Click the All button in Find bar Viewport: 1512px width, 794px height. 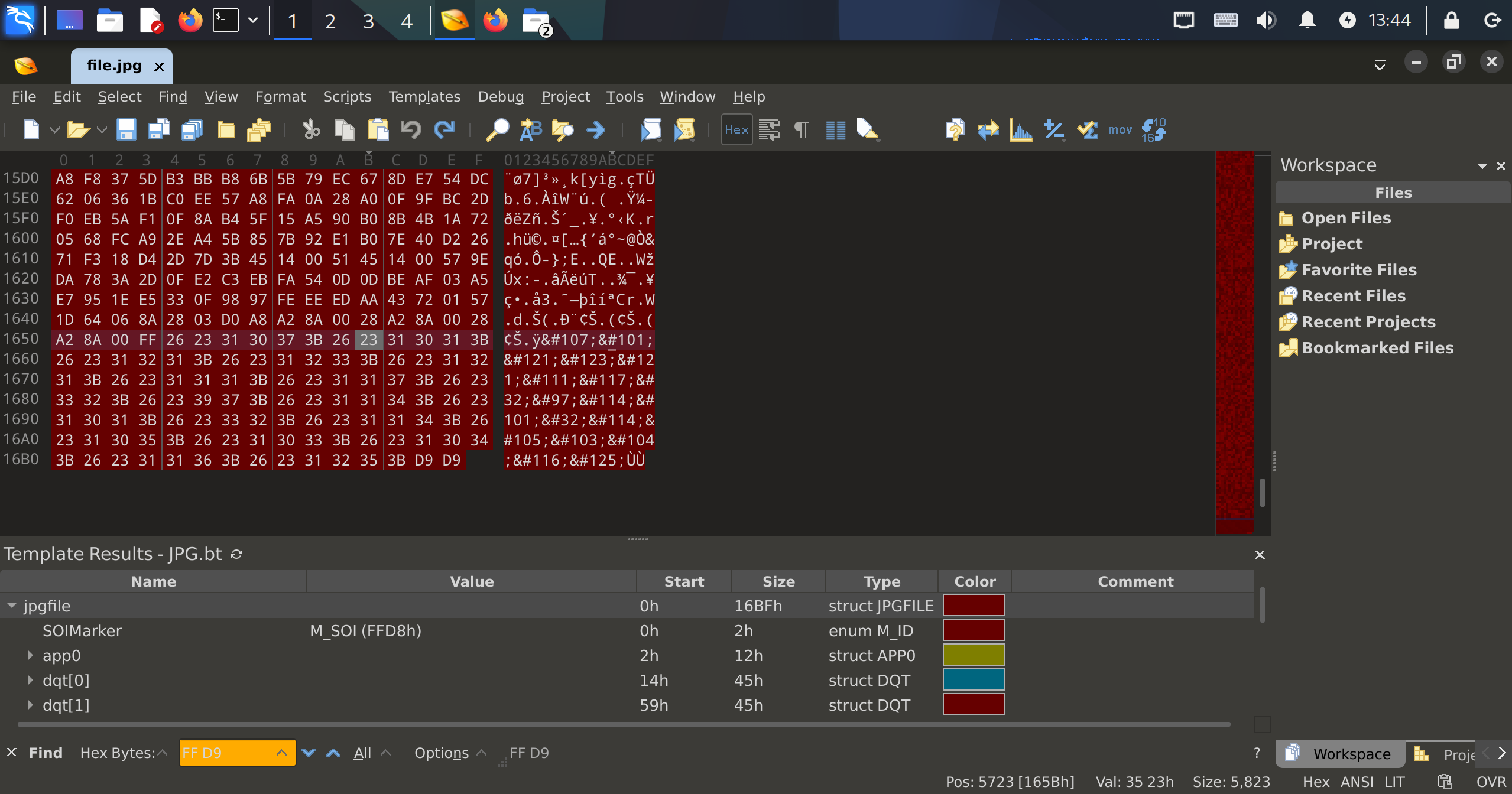(x=362, y=753)
